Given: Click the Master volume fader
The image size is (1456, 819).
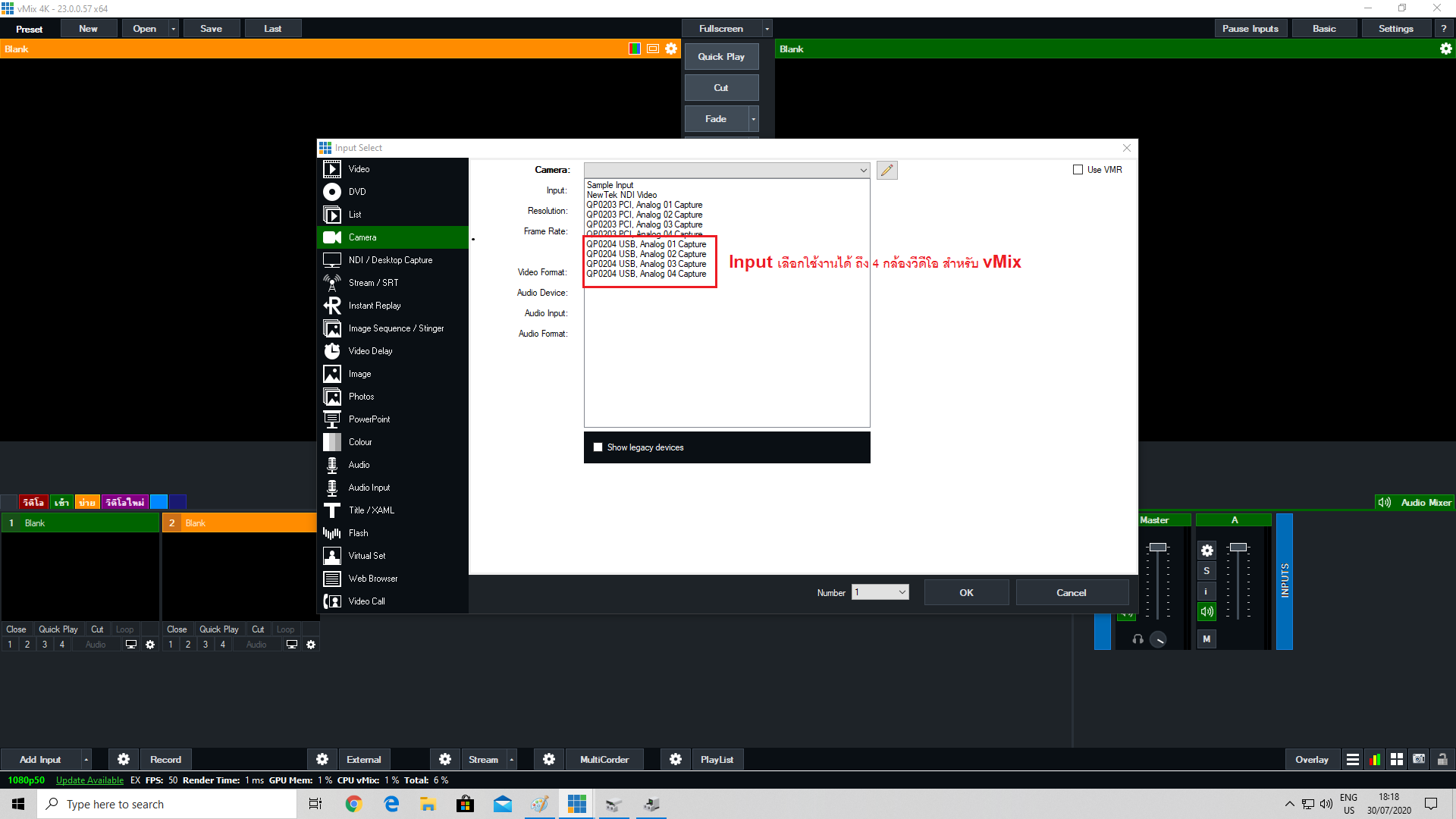Looking at the screenshot, I should (x=1157, y=548).
